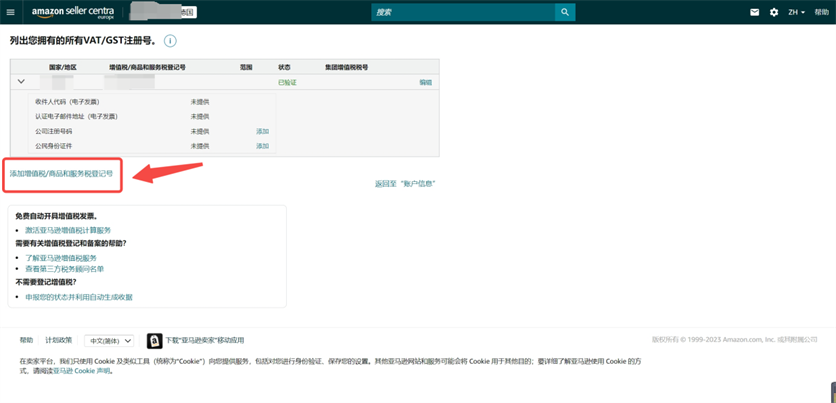The image size is (836, 403).
Task: Open 查看第三方税务顾问名单 link
Action: click(x=65, y=269)
